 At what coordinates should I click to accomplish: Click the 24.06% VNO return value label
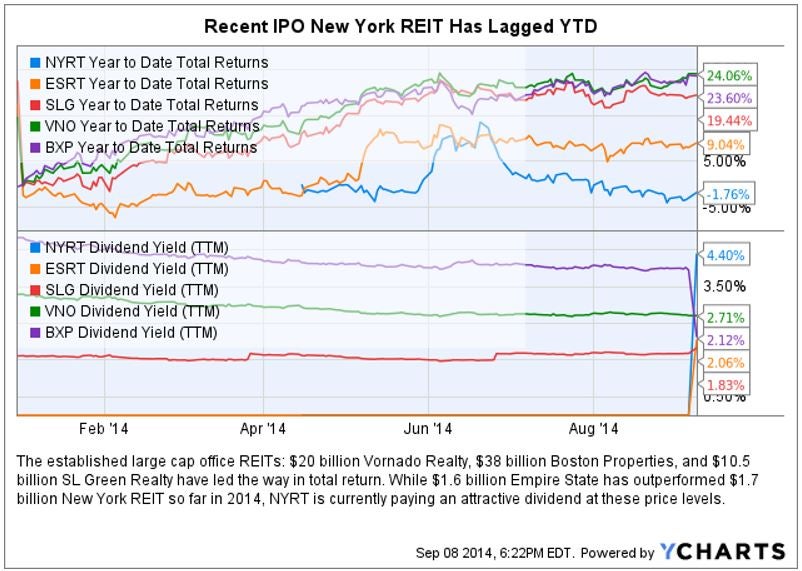(729, 76)
